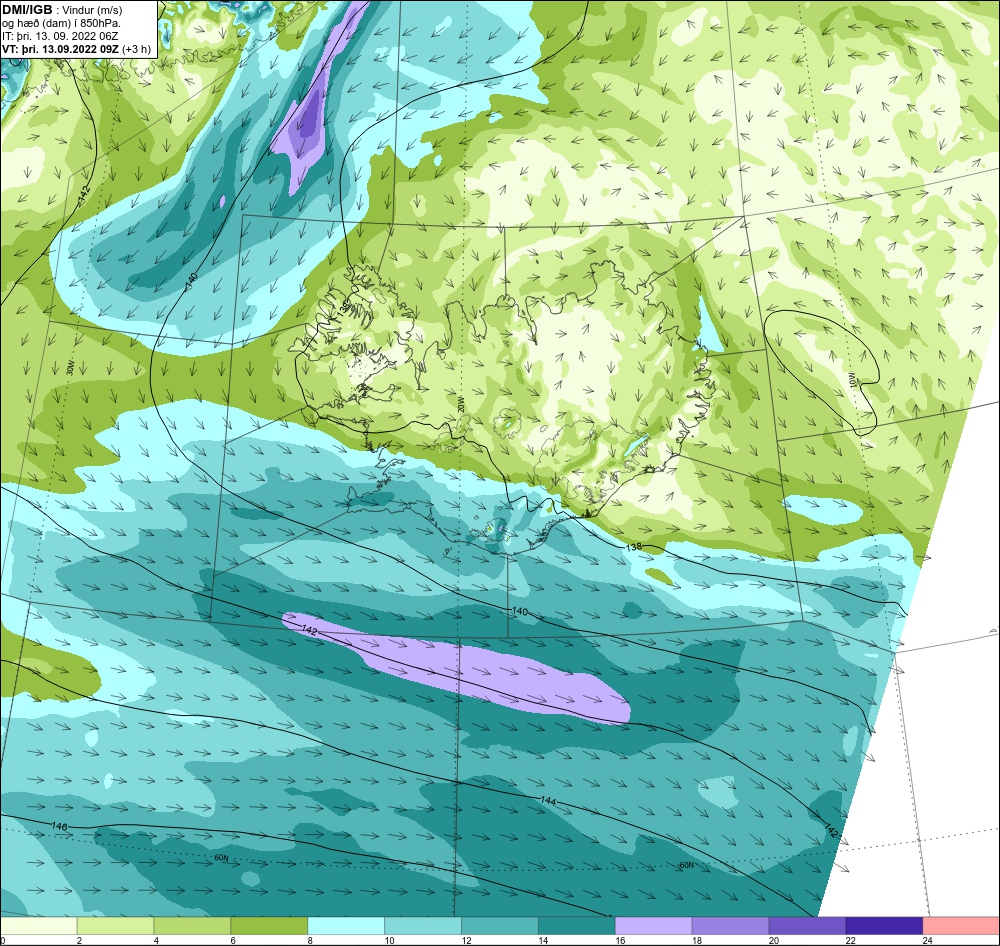Click the lavender 16–18 m/s legend swatch

[x=653, y=926]
